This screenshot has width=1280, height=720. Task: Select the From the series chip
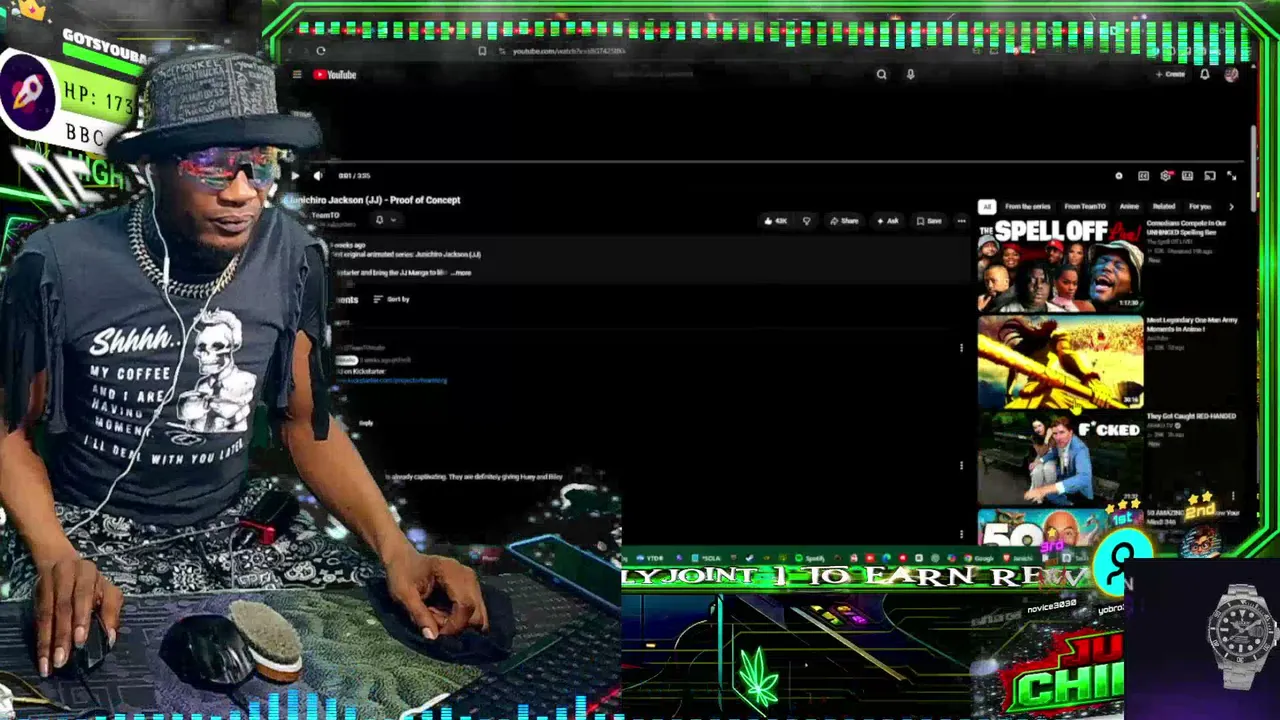point(1028,207)
